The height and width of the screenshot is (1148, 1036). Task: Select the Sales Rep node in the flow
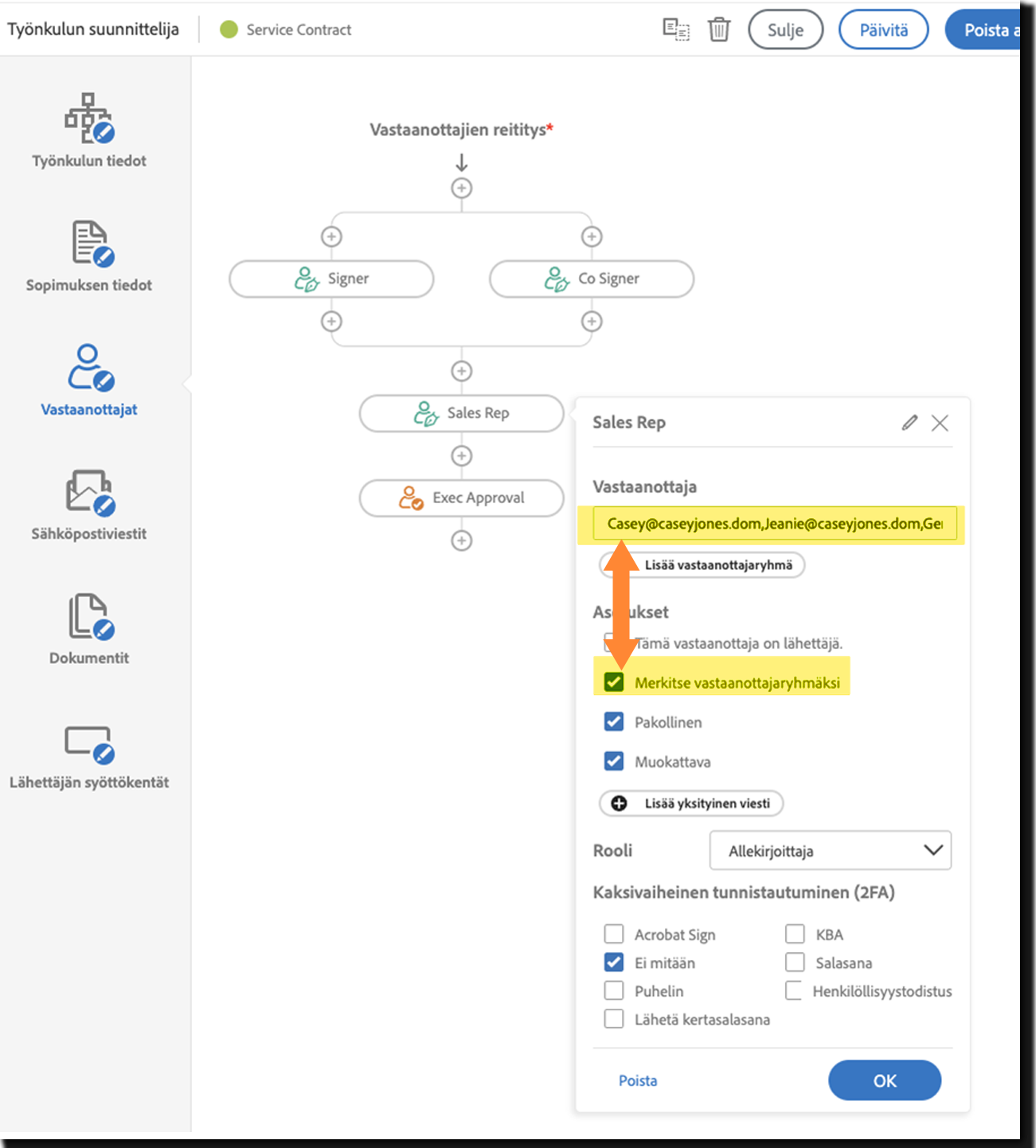pyautogui.click(x=462, y=413)
